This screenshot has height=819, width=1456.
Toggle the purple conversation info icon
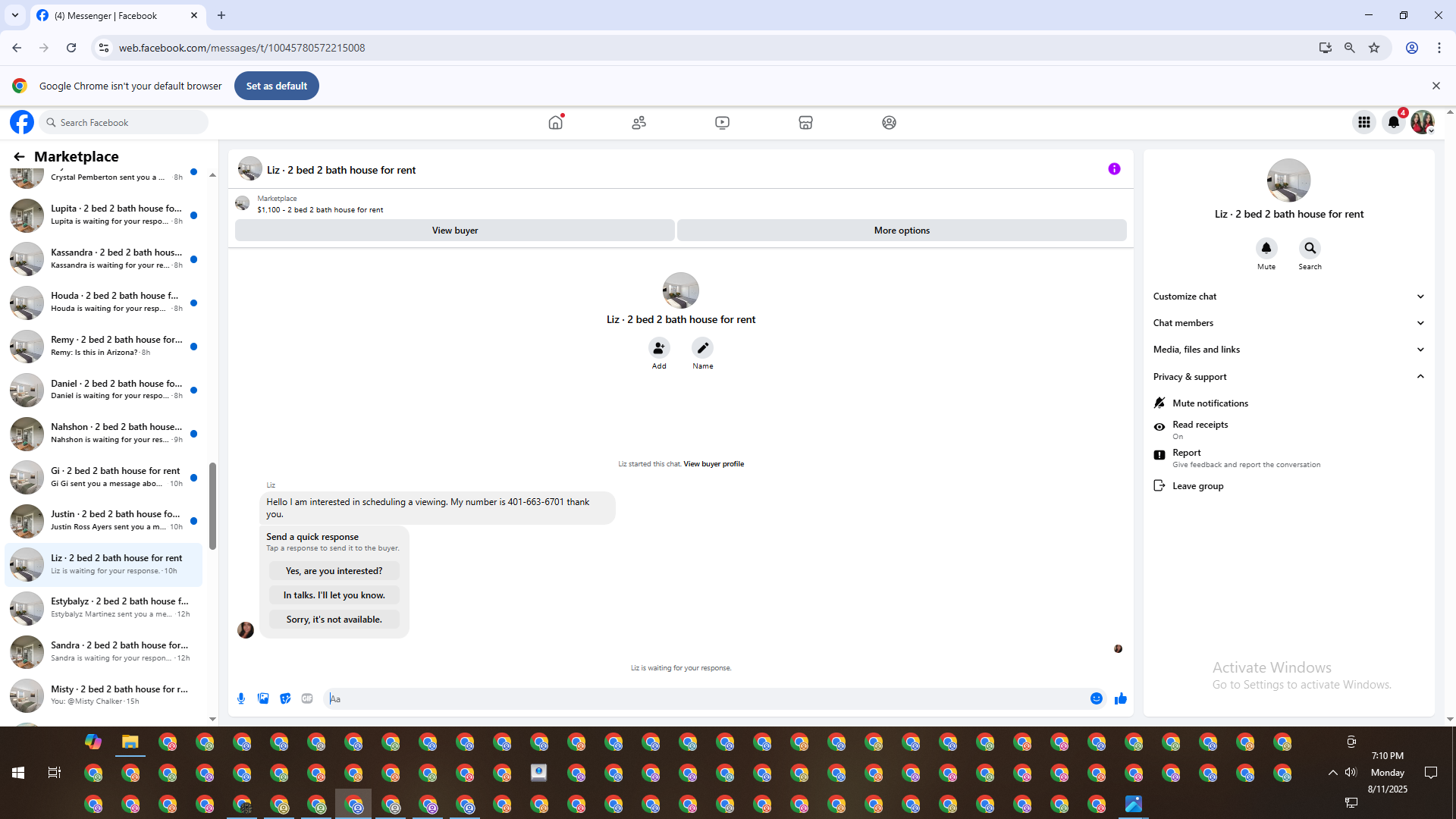[1114, 169]
